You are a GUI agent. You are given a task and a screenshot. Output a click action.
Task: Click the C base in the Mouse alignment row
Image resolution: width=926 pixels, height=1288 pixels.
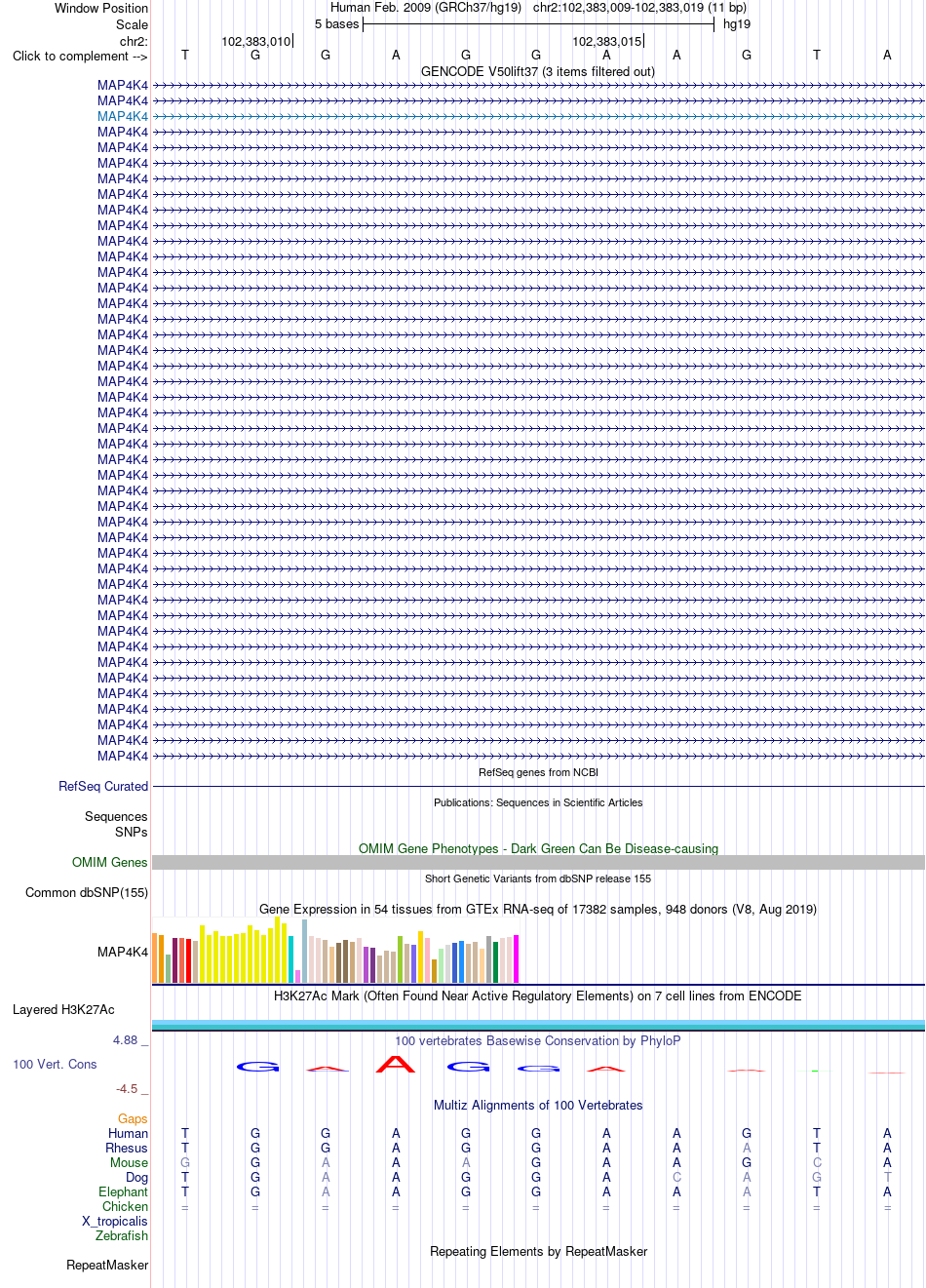pos(817,1163)
